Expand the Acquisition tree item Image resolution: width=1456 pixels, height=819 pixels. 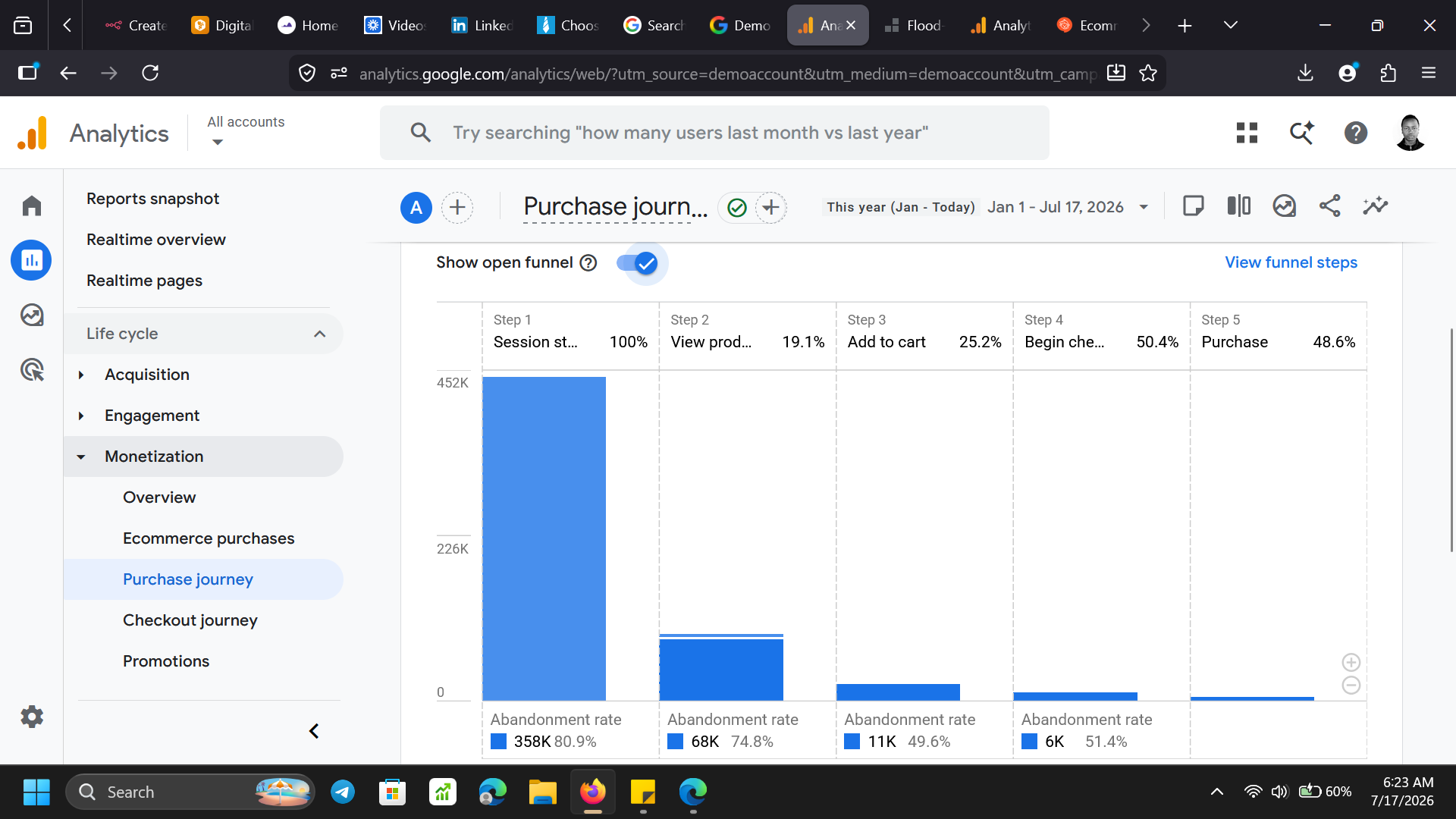coord(81,375)
